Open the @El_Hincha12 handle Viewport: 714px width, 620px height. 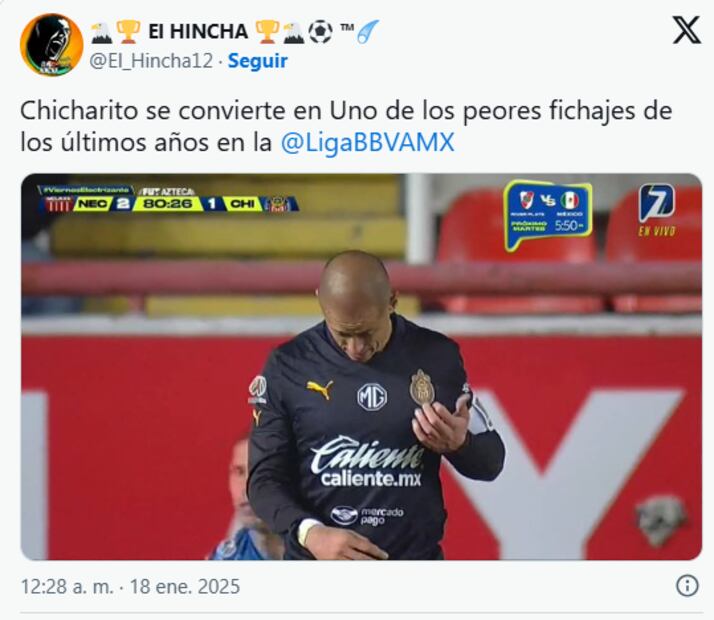coord(151,61)
